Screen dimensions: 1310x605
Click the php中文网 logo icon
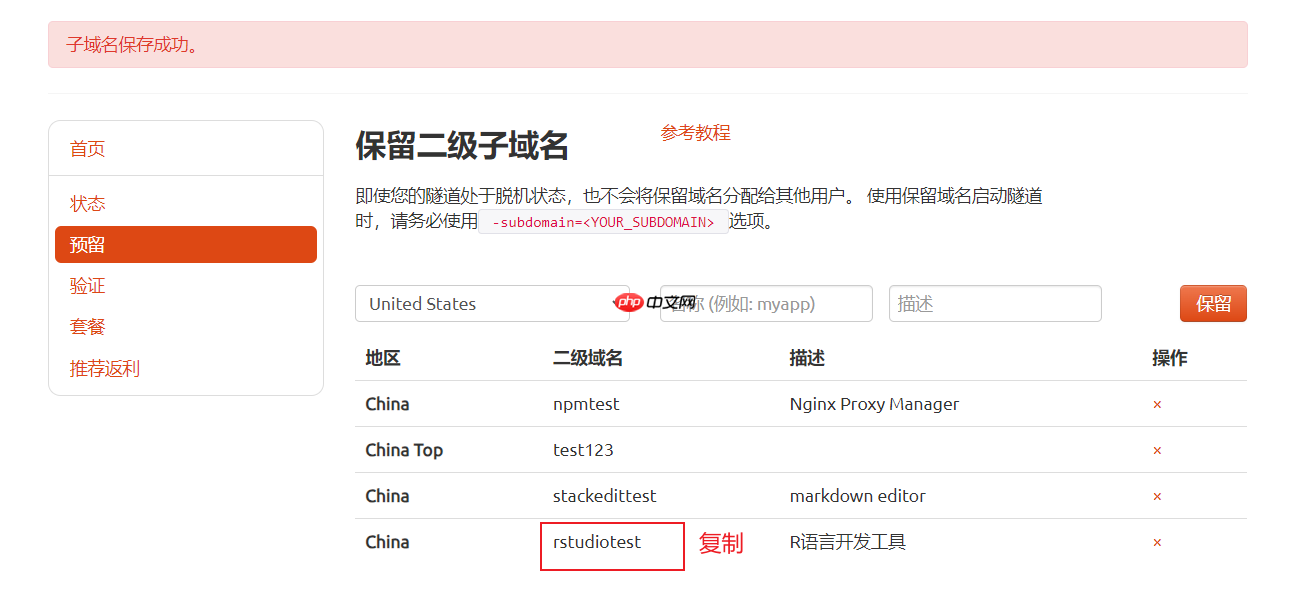[631, 301]
